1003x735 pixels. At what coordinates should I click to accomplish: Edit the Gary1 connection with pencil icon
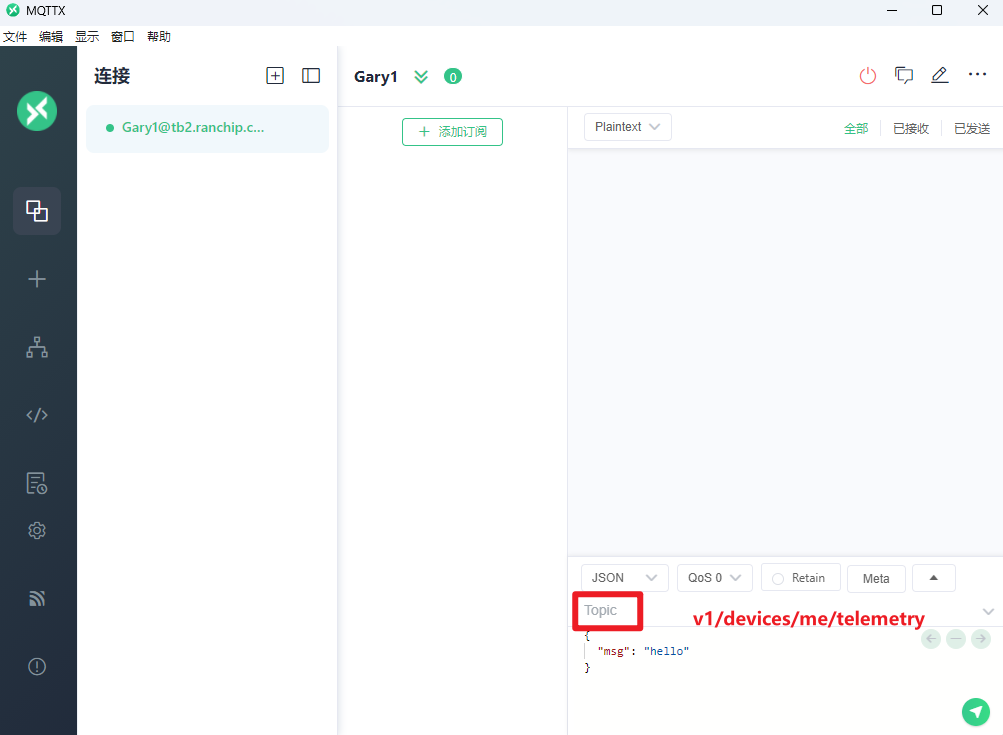pyautogui.click(x=940, y=75)
